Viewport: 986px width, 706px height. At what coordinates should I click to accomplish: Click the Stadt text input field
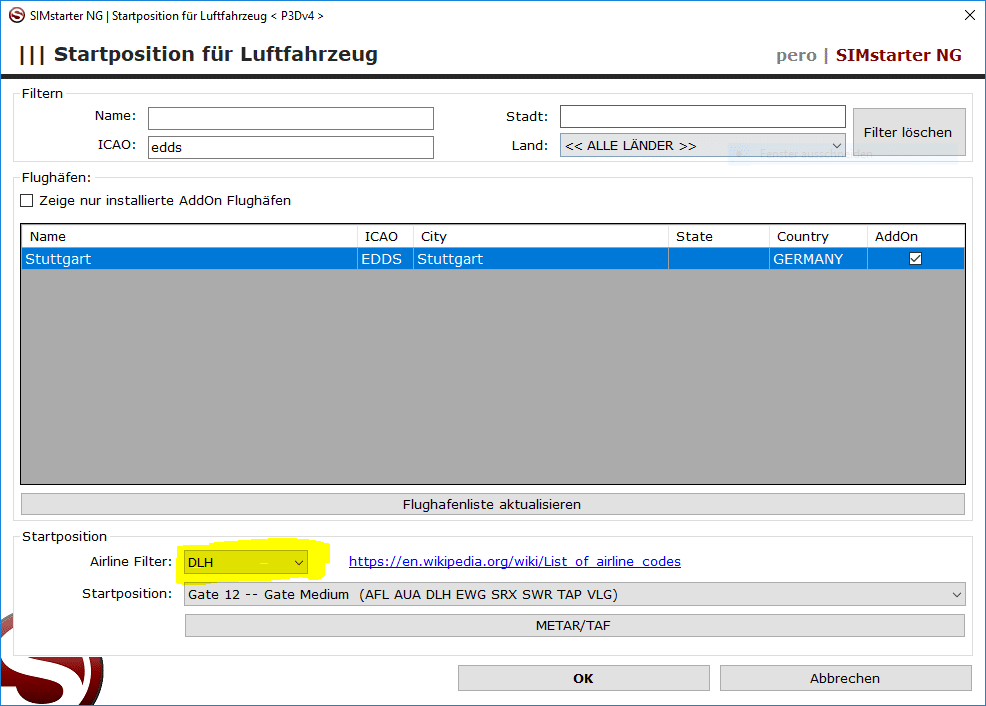click(x=702, y=117)
